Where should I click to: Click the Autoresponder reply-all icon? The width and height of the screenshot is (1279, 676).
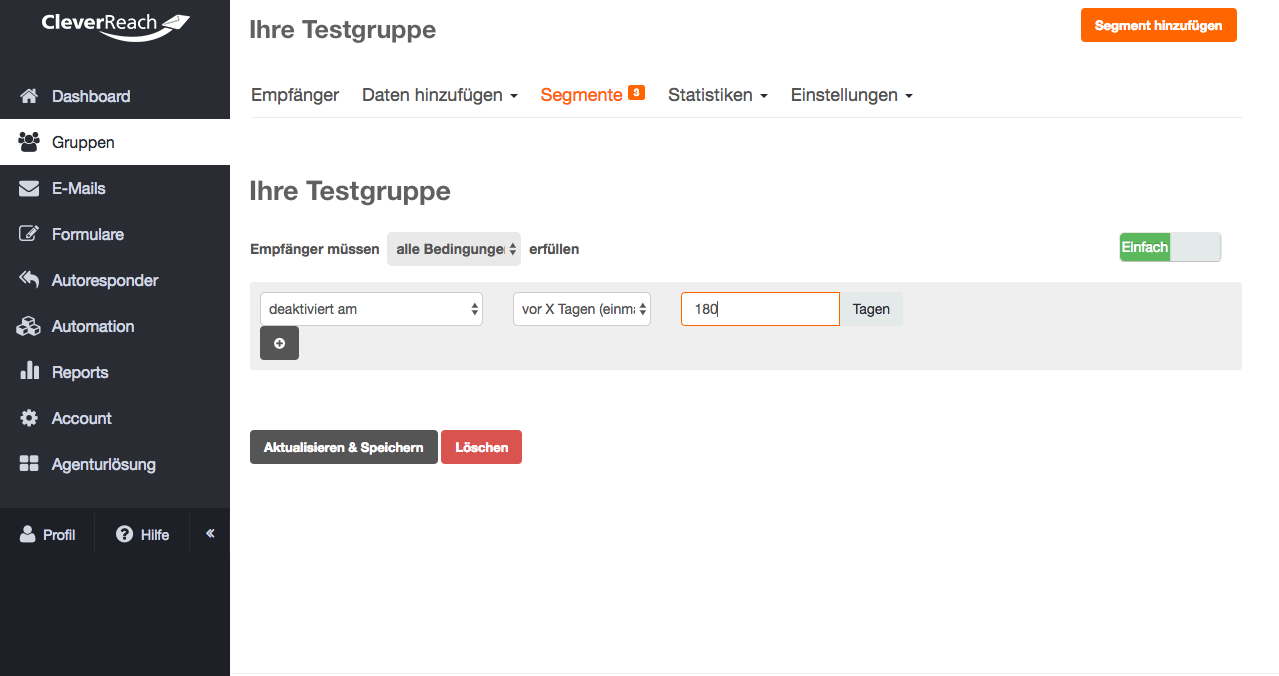pyautogui.click(x=29, y=280)
